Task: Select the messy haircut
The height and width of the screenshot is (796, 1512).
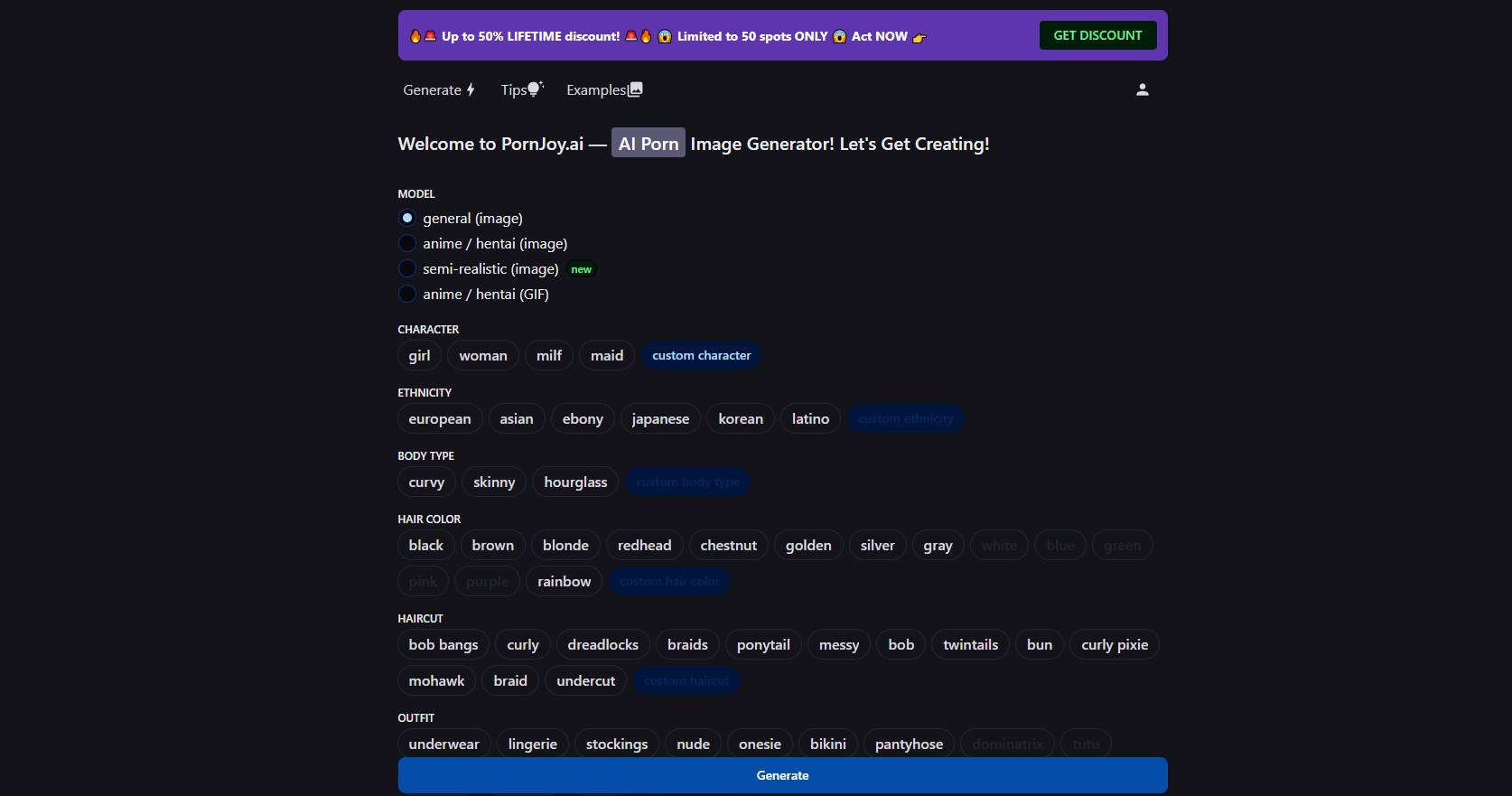Action: (839, 644)
